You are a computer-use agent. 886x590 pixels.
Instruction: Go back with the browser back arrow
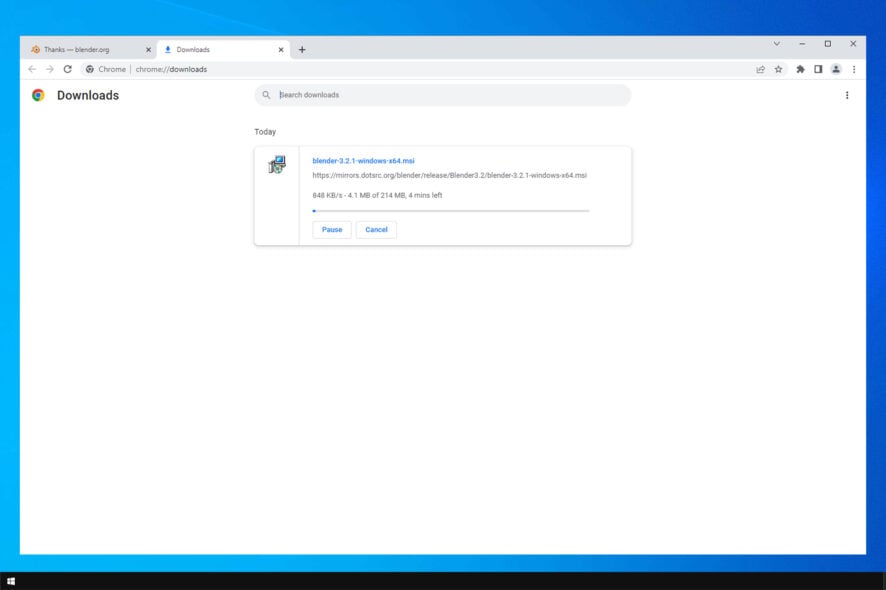click(32, 69)
